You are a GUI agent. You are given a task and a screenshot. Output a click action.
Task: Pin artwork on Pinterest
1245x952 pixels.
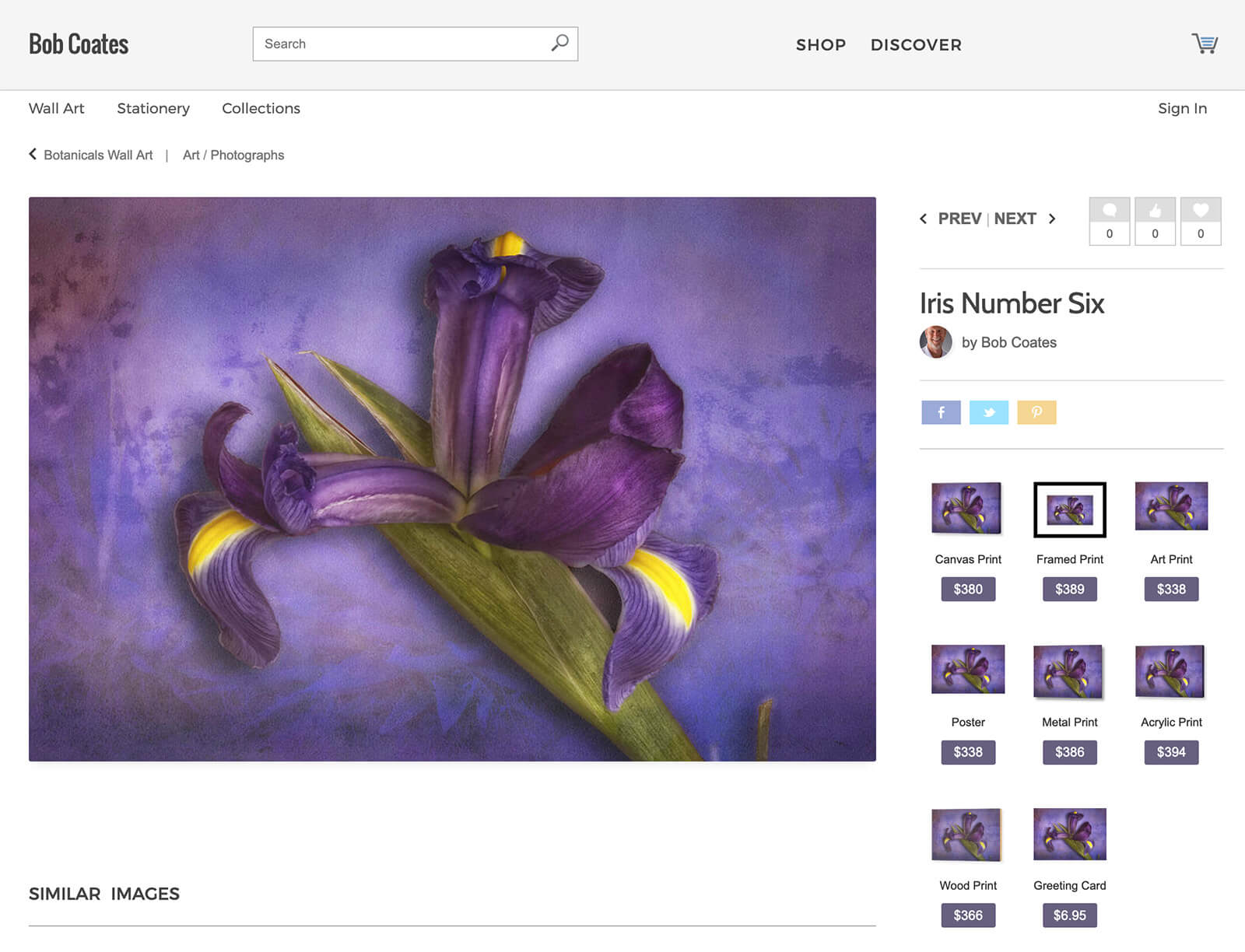tap(1036, 412)
